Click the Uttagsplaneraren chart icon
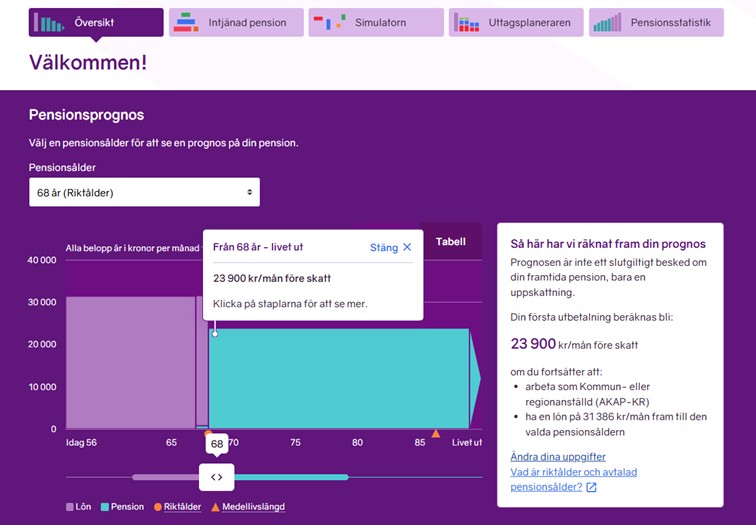The width and height of the screenshot is (756, 525). tap(467, 22)
